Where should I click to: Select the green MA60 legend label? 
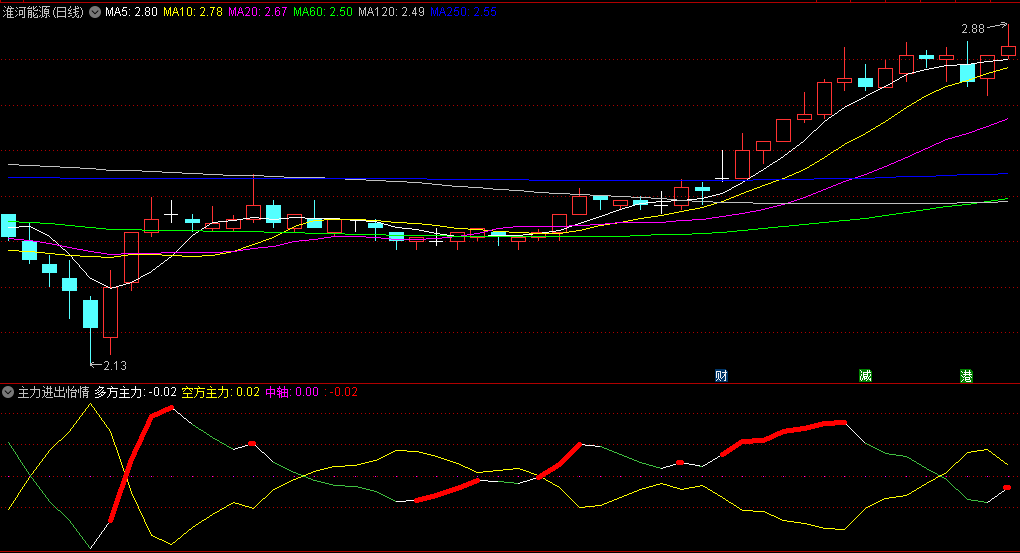coord(323,12)
